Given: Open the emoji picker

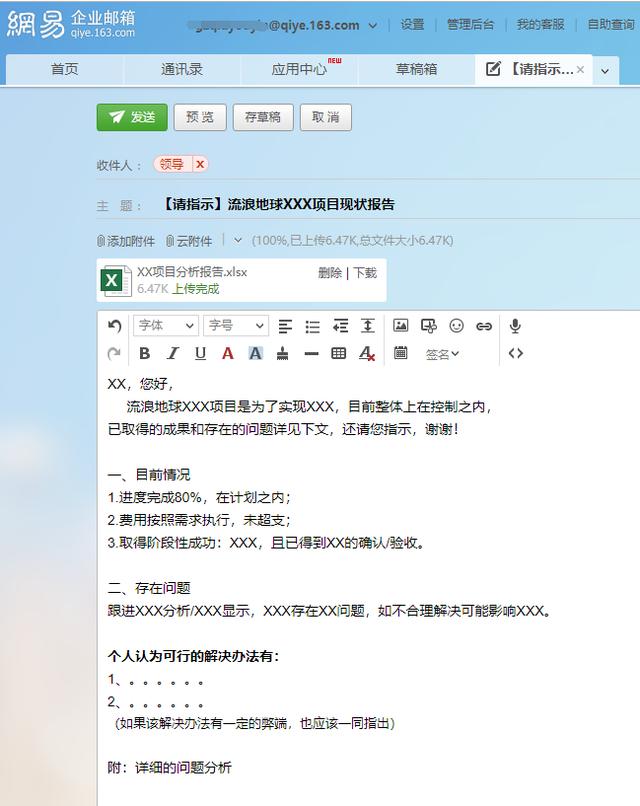Looking at the screenshot, I should point(456,326).
